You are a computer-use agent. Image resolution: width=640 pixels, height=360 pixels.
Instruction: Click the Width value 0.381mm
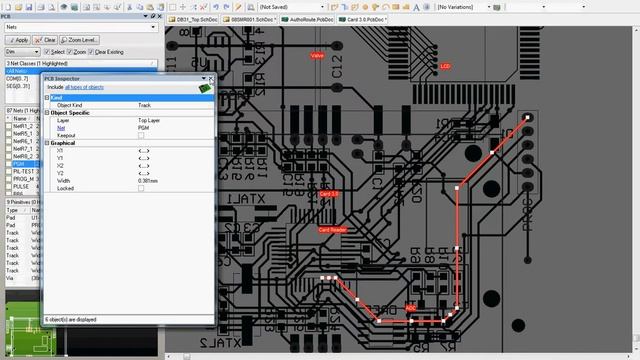[x=148, y=181]
